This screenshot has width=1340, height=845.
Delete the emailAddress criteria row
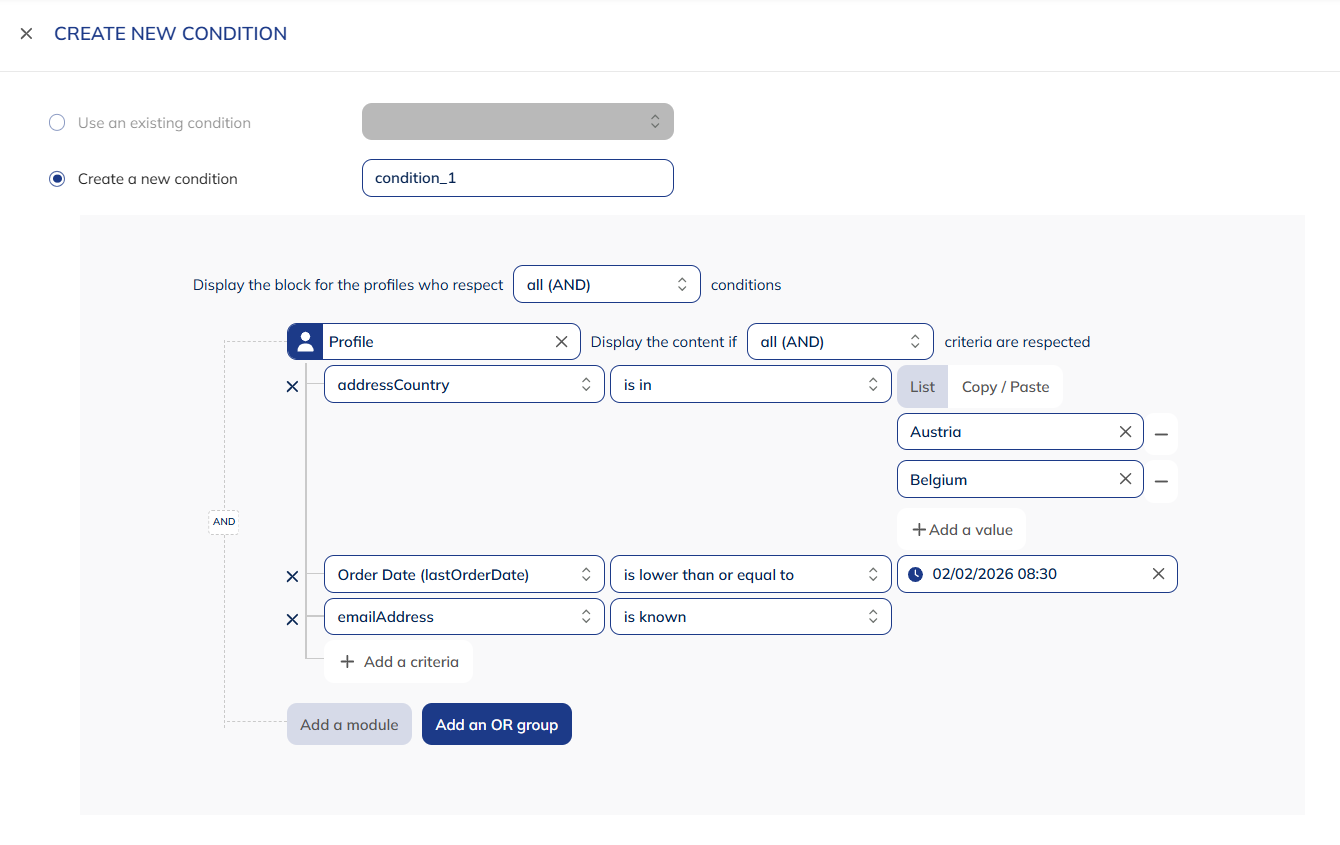pos(292,619)
